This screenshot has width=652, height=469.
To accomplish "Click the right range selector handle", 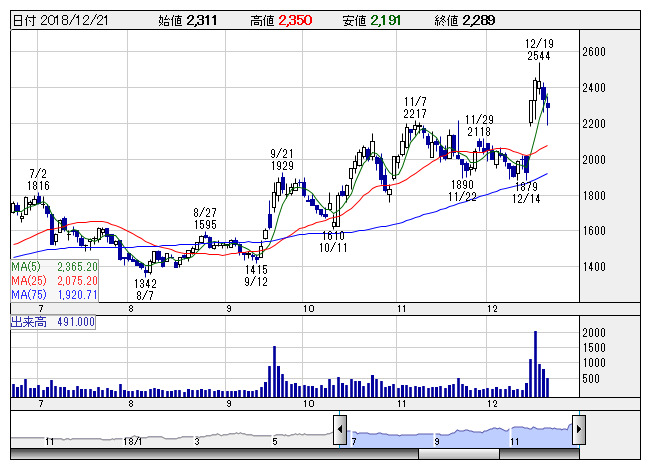I will coord(578,428).
